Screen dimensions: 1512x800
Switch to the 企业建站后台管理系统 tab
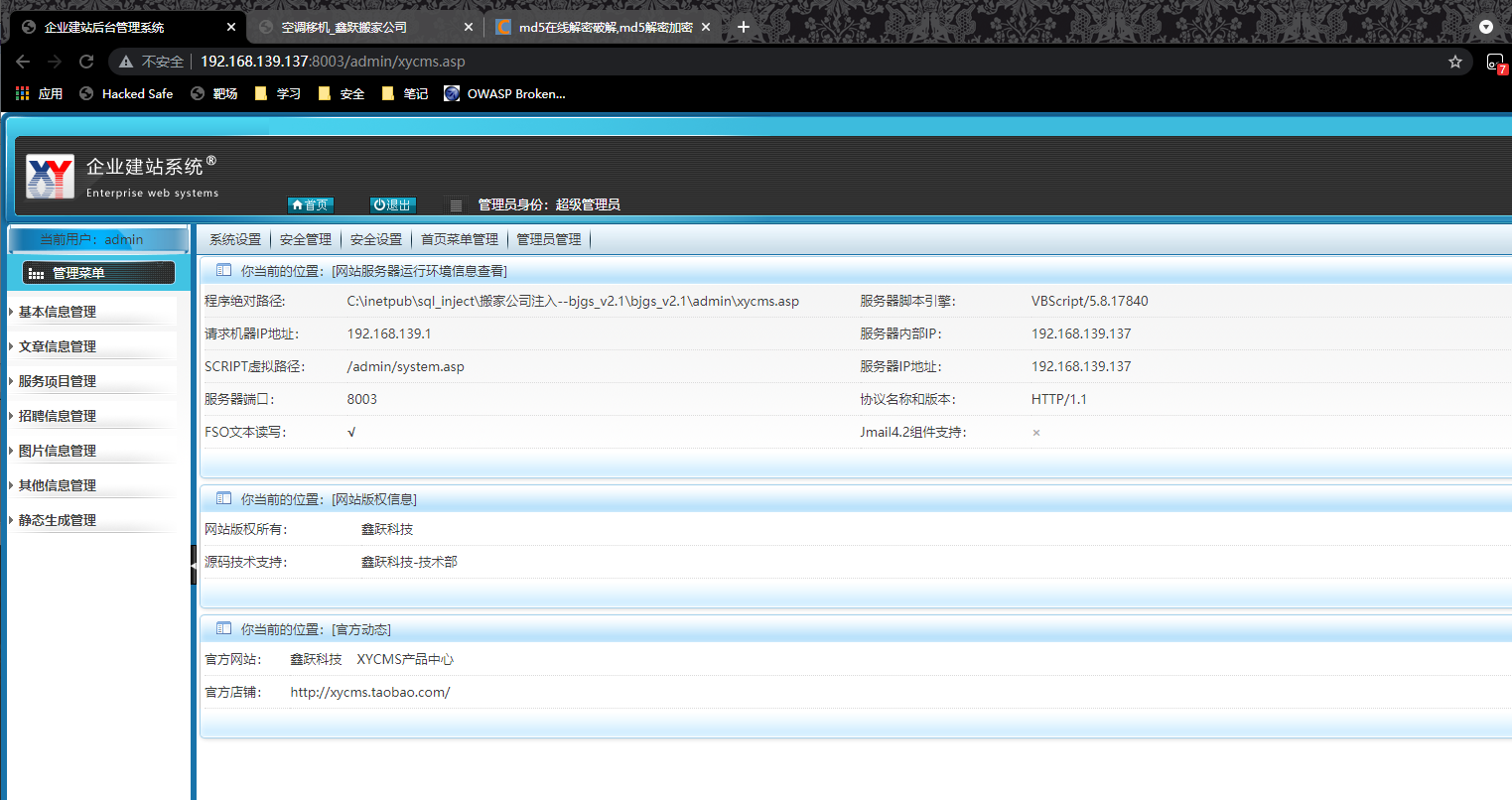click(127, 27)
